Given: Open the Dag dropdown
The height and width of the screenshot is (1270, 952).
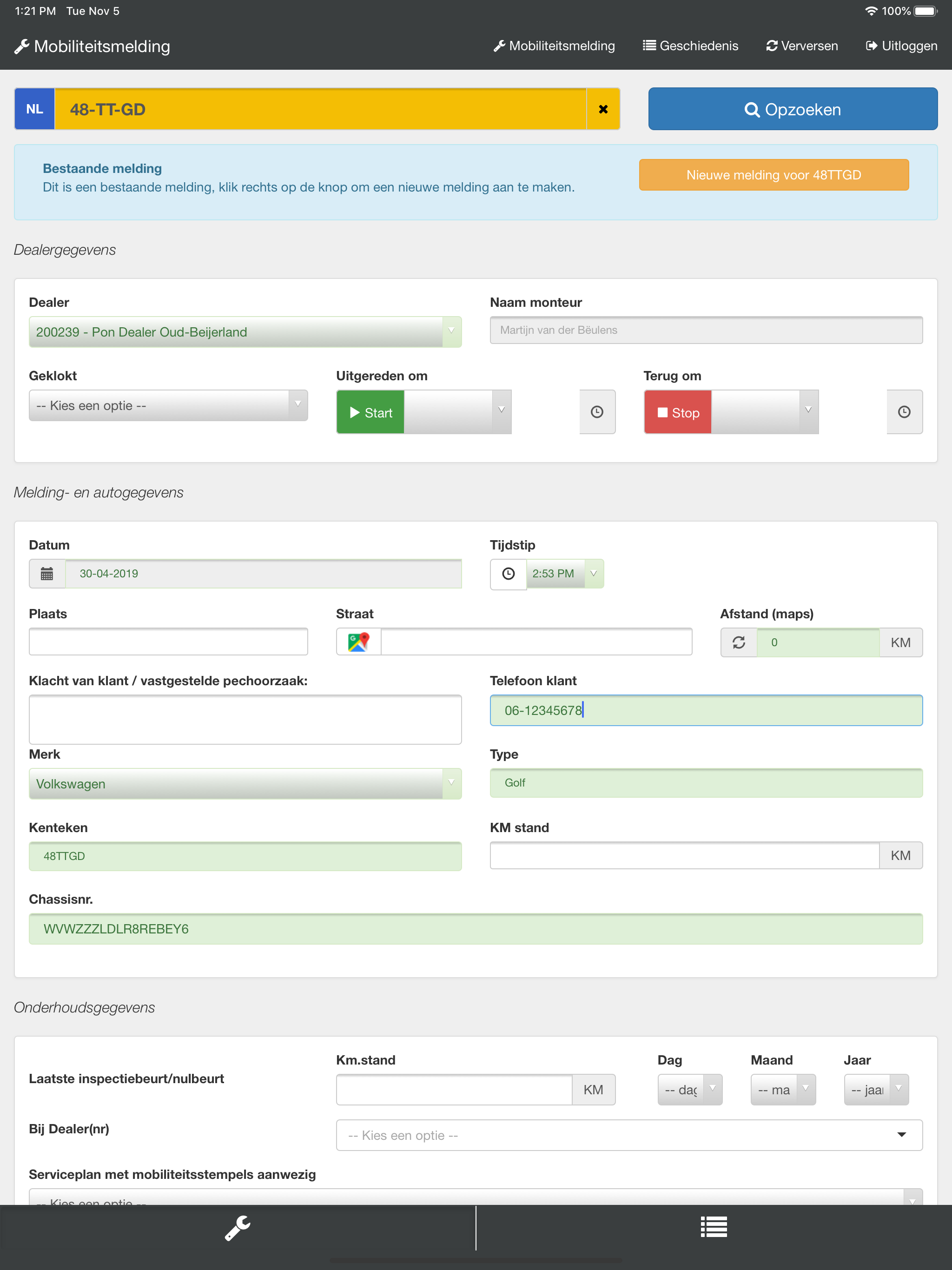Looking at the screenshot, I should point(690,1090).
